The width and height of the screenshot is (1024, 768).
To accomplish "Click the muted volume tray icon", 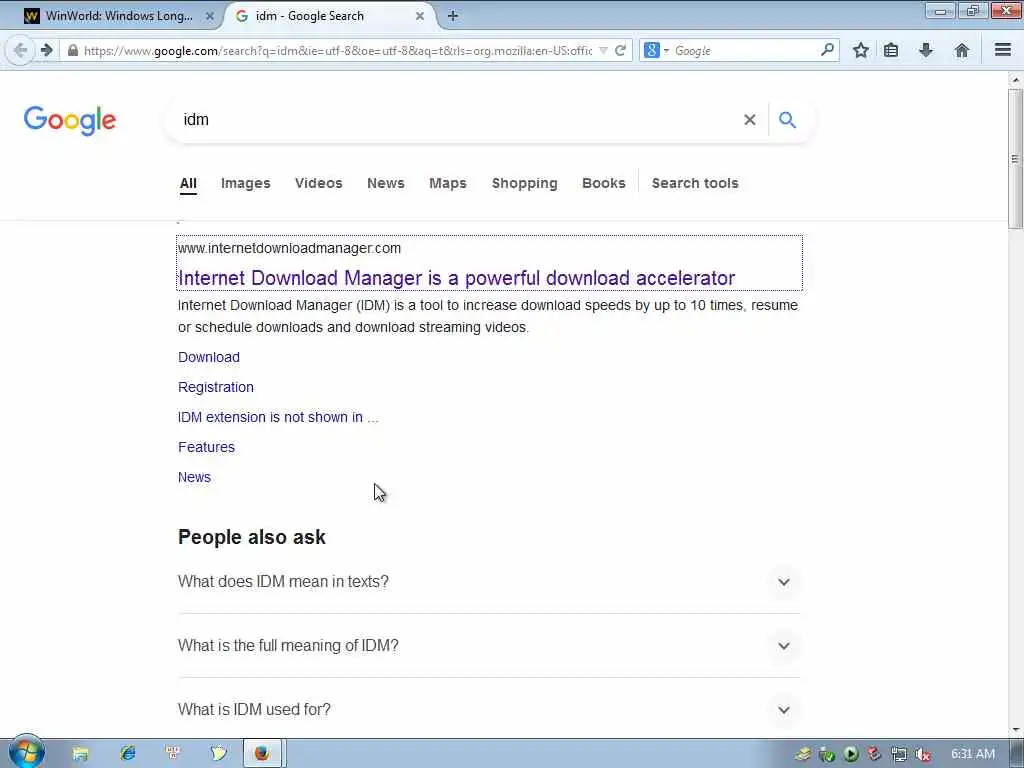I will point(923,754).
